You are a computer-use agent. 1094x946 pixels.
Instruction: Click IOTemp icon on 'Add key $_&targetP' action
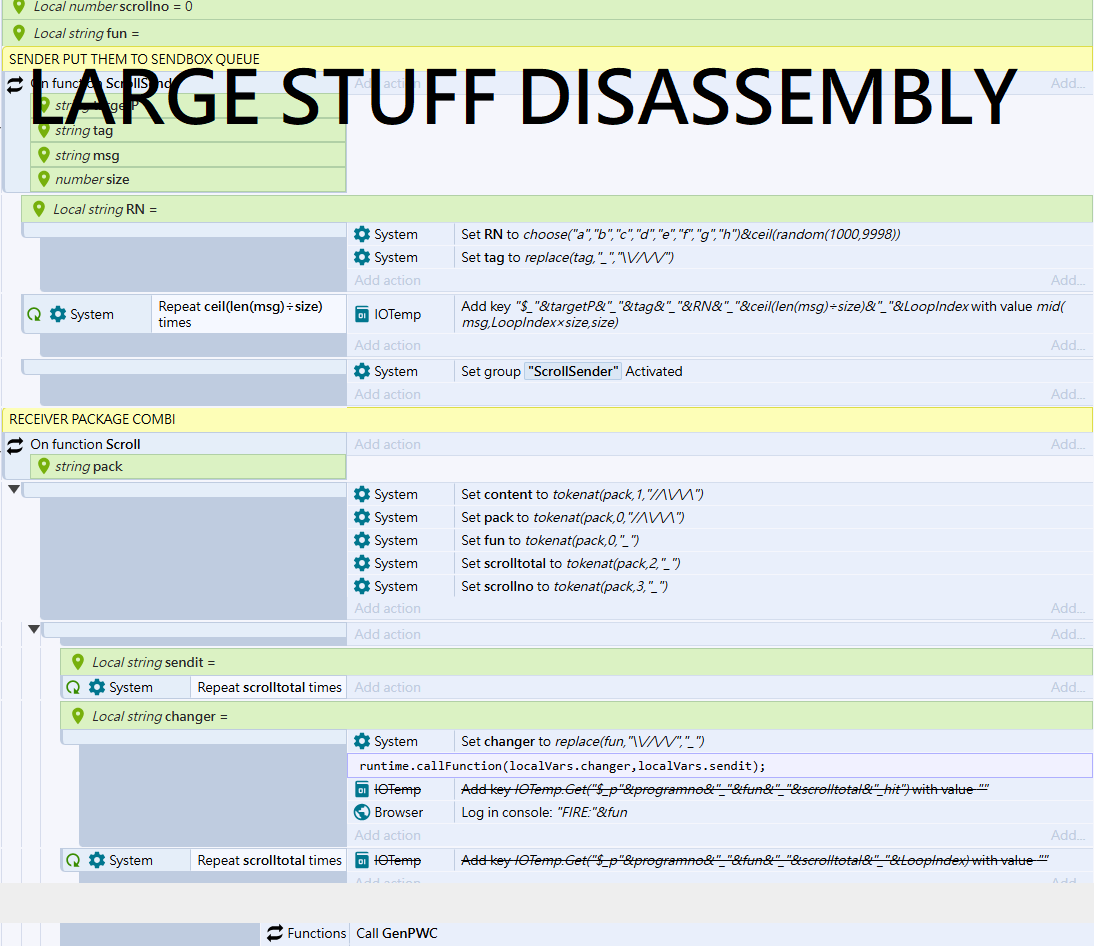coord(361,314)
